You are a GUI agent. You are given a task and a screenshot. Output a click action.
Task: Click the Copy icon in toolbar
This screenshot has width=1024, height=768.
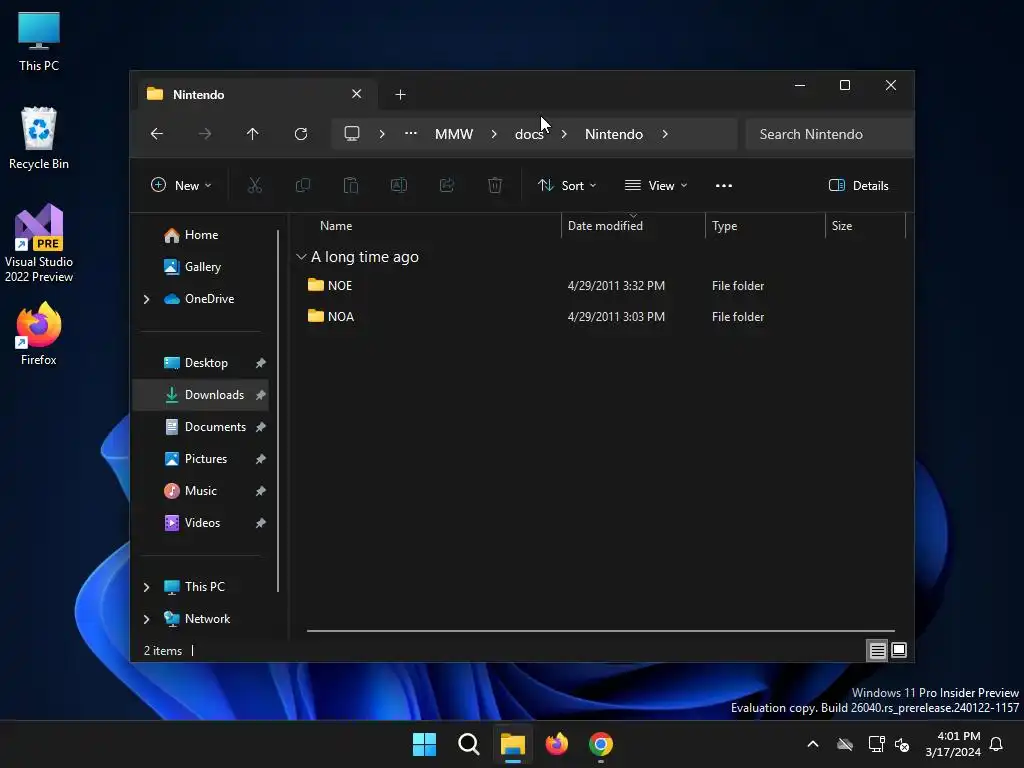[x=303, y=185]
